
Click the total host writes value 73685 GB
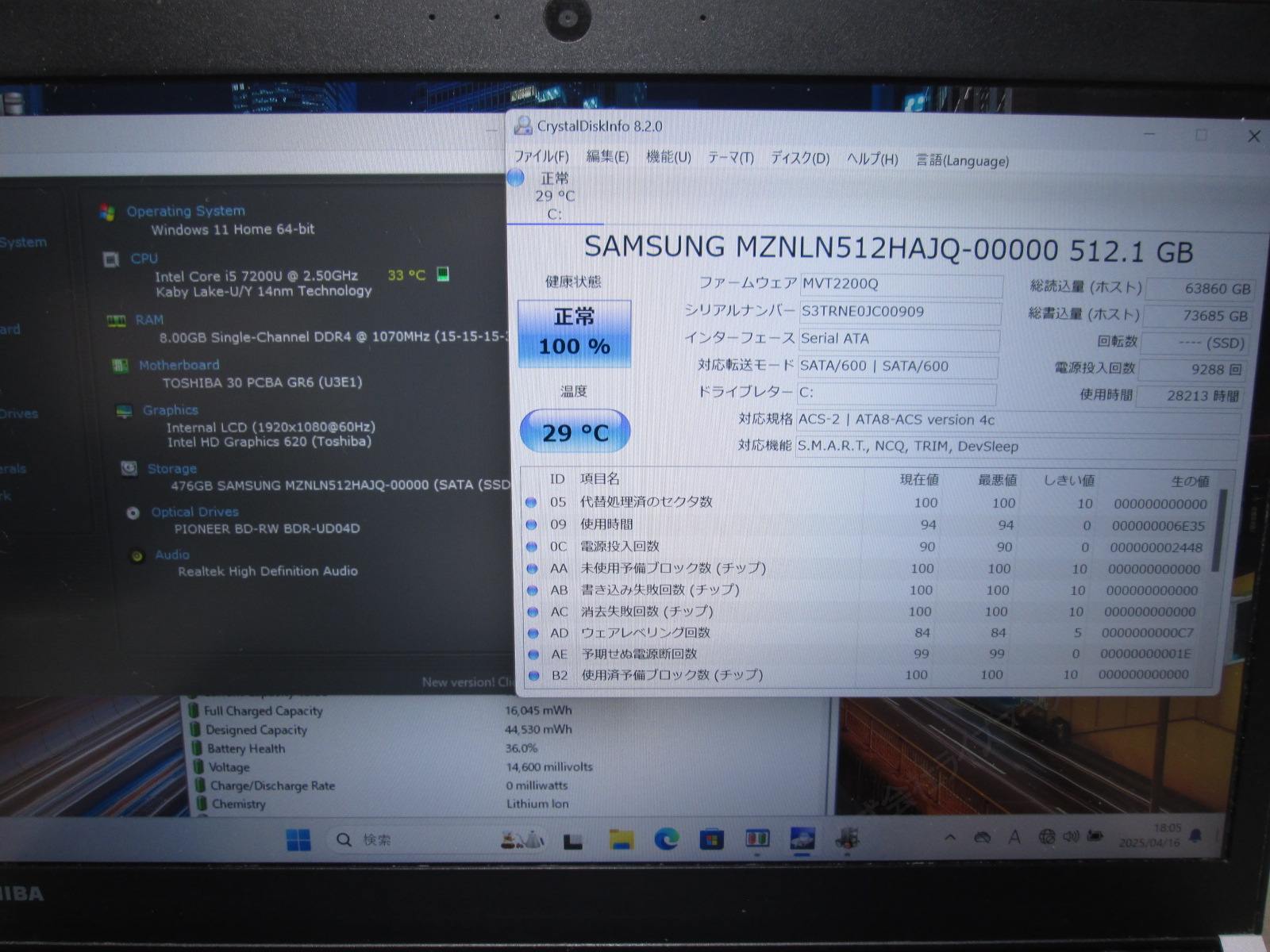(1199, 316)
